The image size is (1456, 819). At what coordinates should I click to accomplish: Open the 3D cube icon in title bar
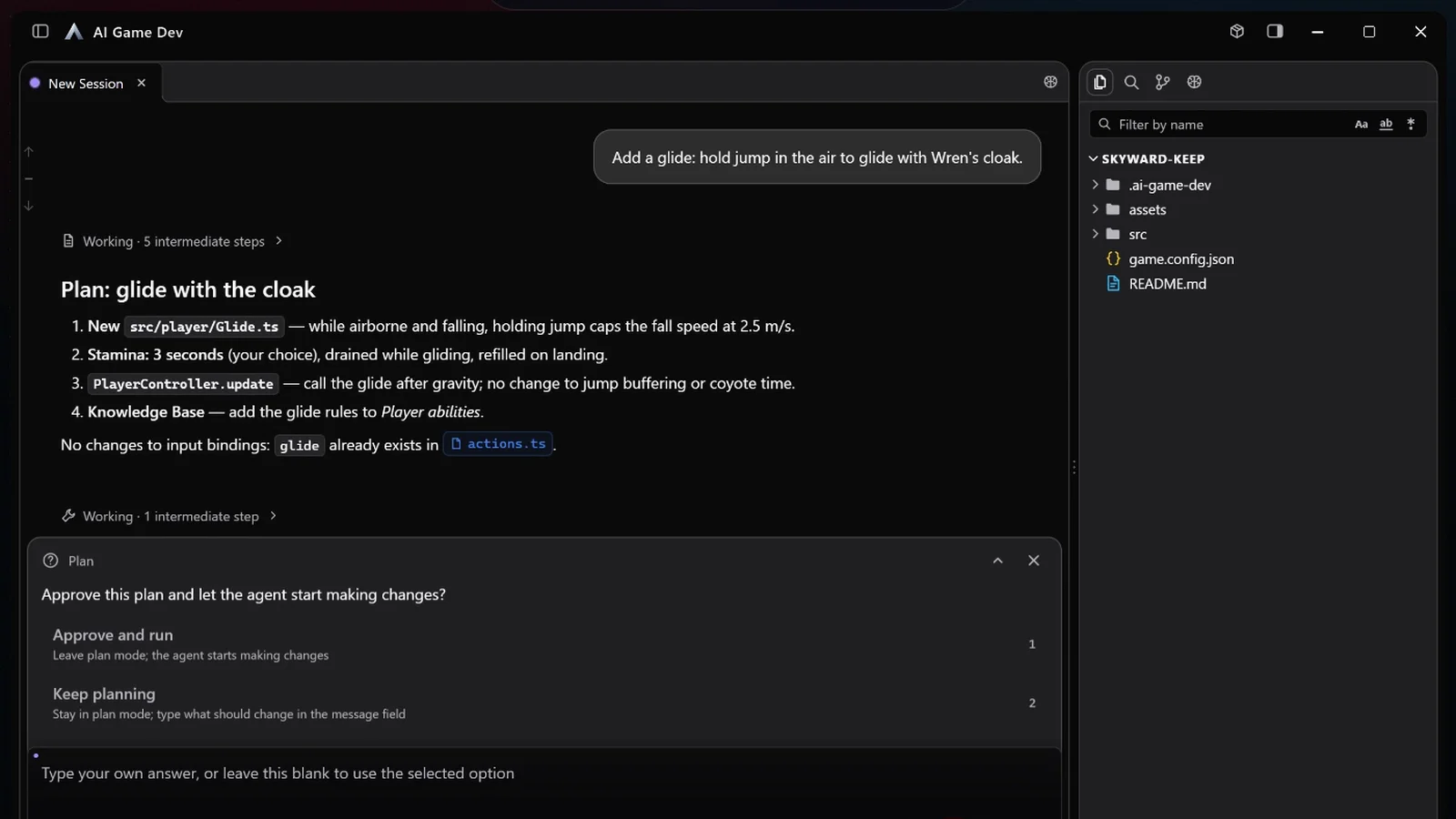click(x=1237, y=31)
